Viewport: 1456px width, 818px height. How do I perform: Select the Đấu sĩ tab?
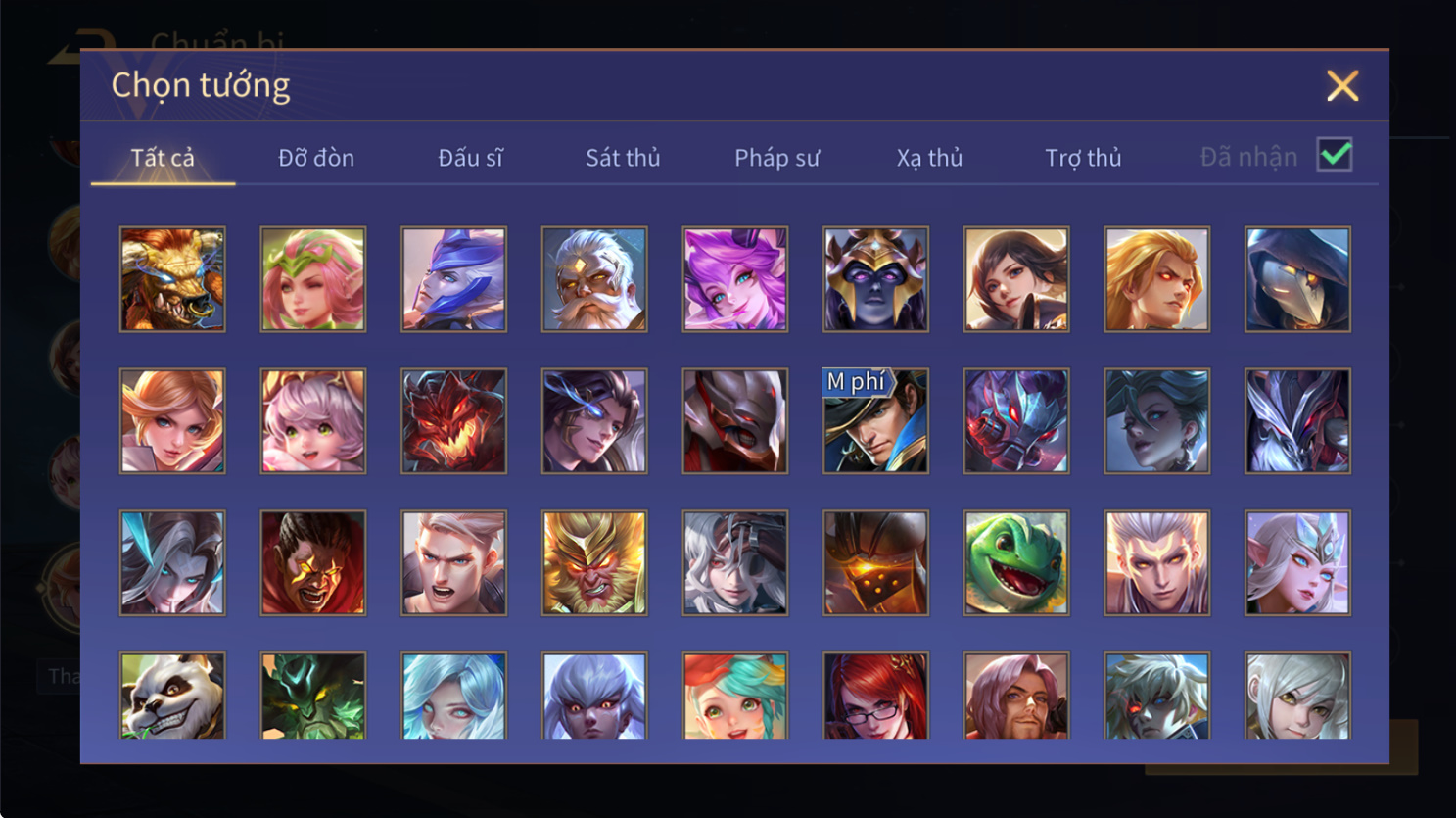470,158
